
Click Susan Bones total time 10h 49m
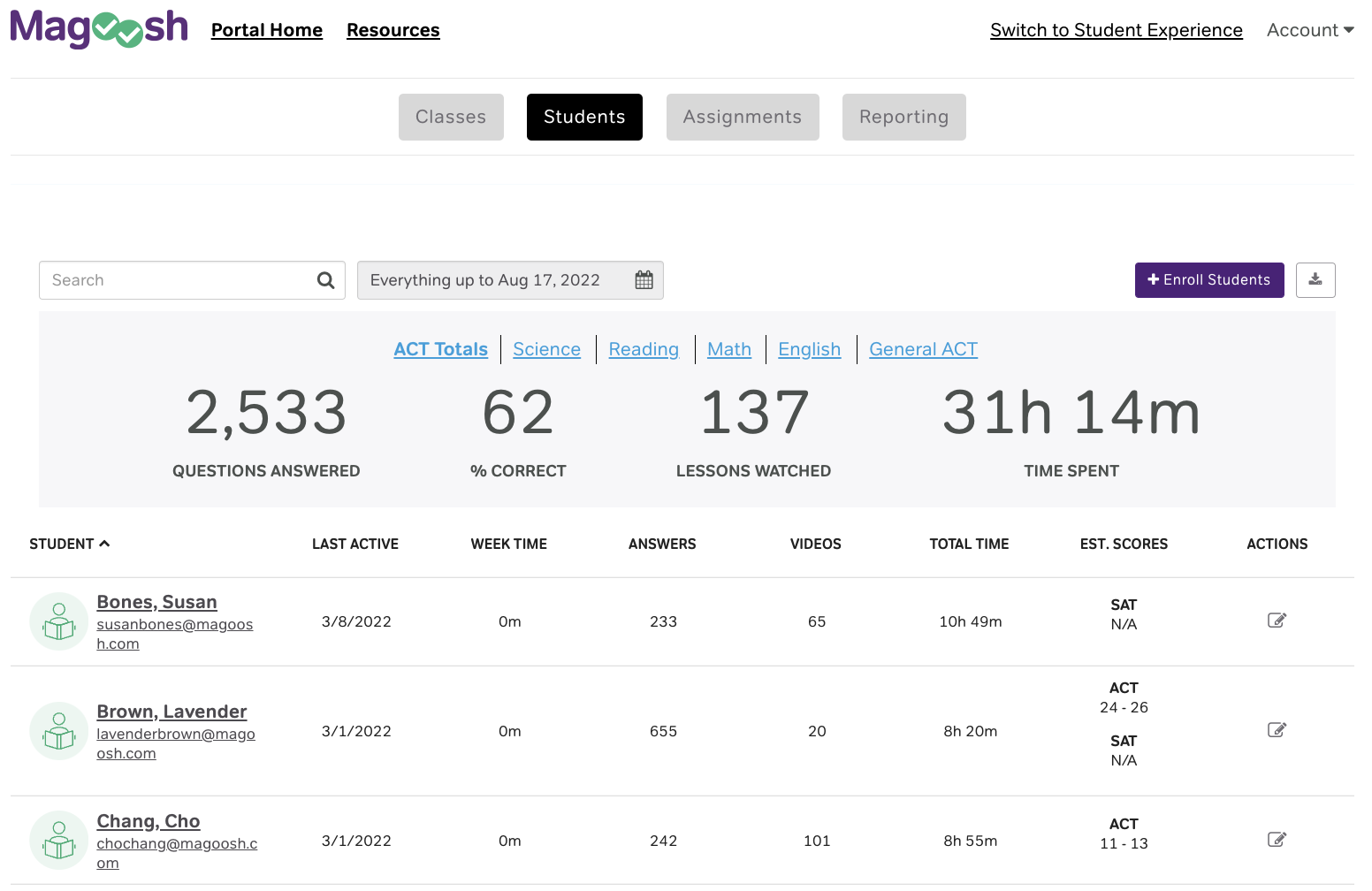pyautogui.click(x=971, y=621)
